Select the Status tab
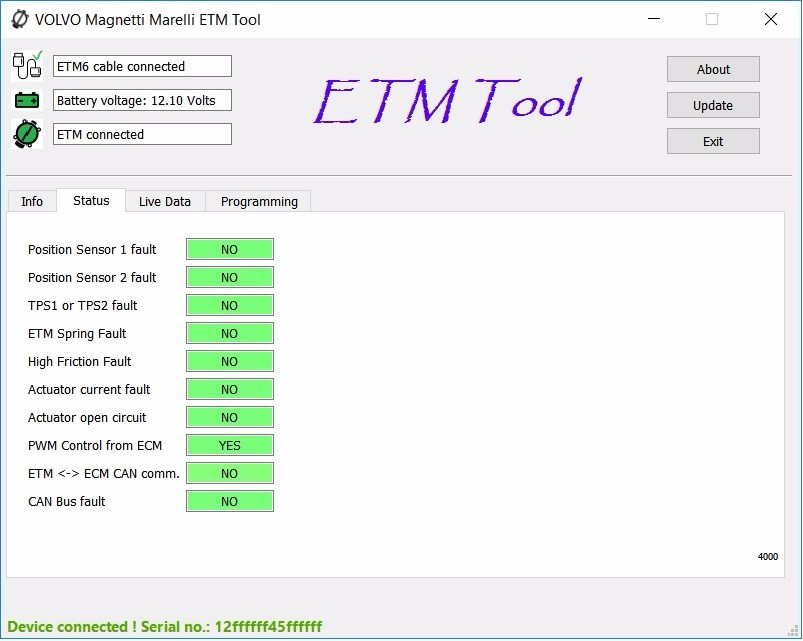Image resolution: width=803 pixels, height=641 pixels. coord(90,200)
